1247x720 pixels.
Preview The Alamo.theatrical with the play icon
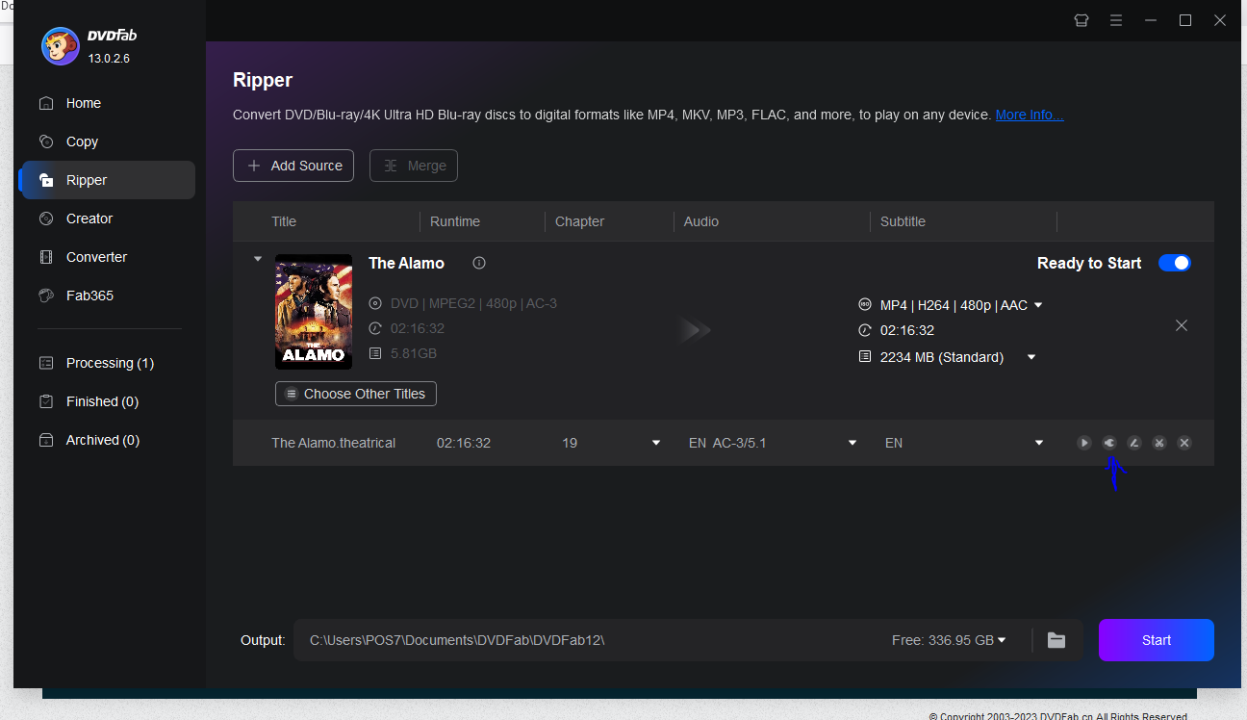[1084, 443]
